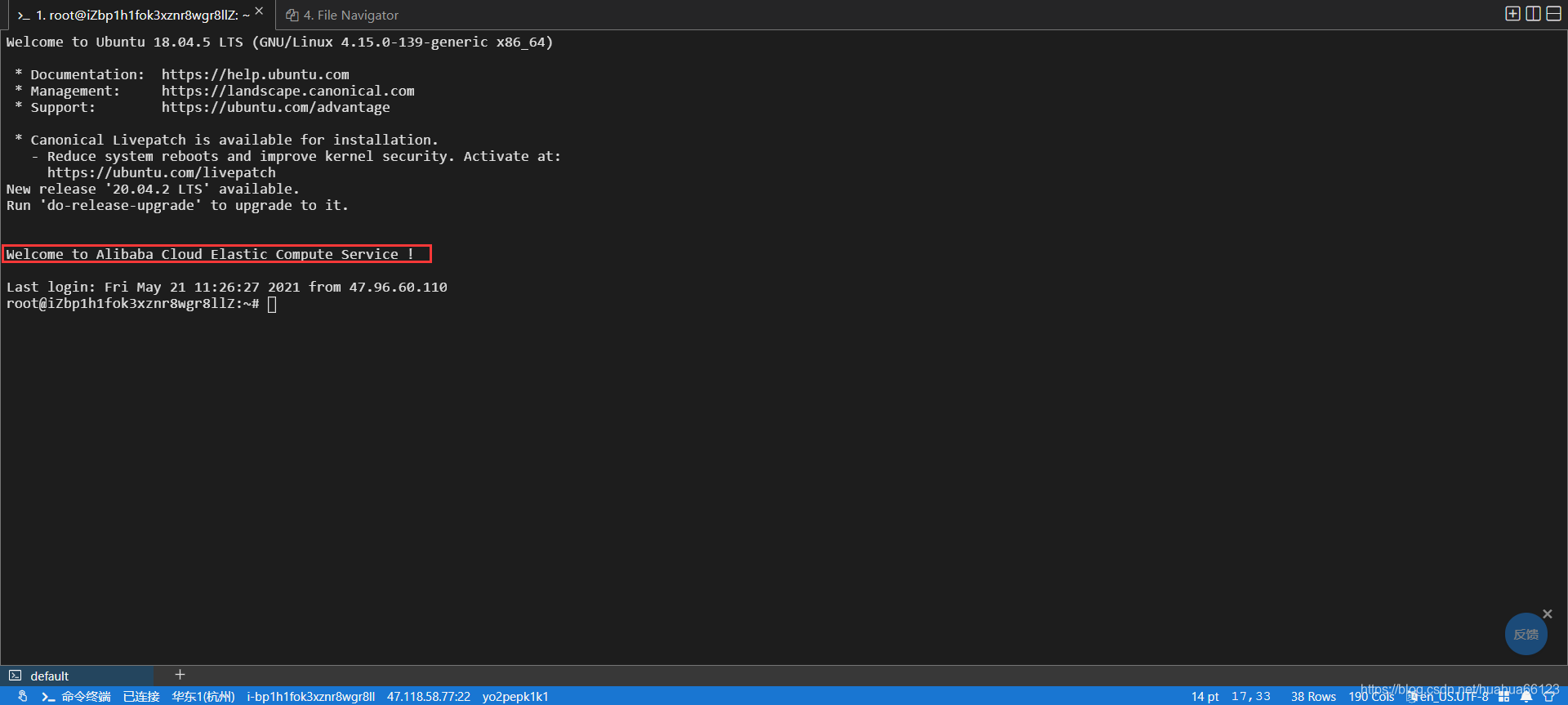Click the 命令终端 status bar item
1568x705 pixels.
click(76, 696)
